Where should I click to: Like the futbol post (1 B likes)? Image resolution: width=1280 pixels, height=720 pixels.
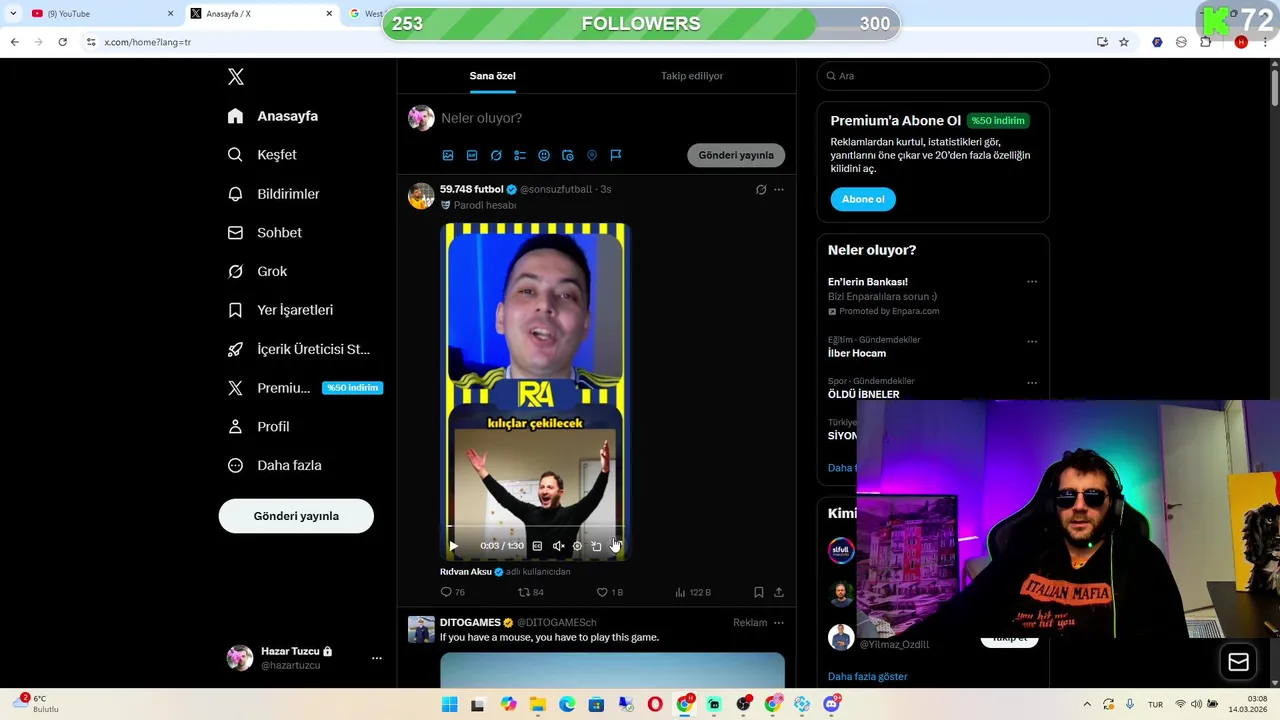click(609, 592)
